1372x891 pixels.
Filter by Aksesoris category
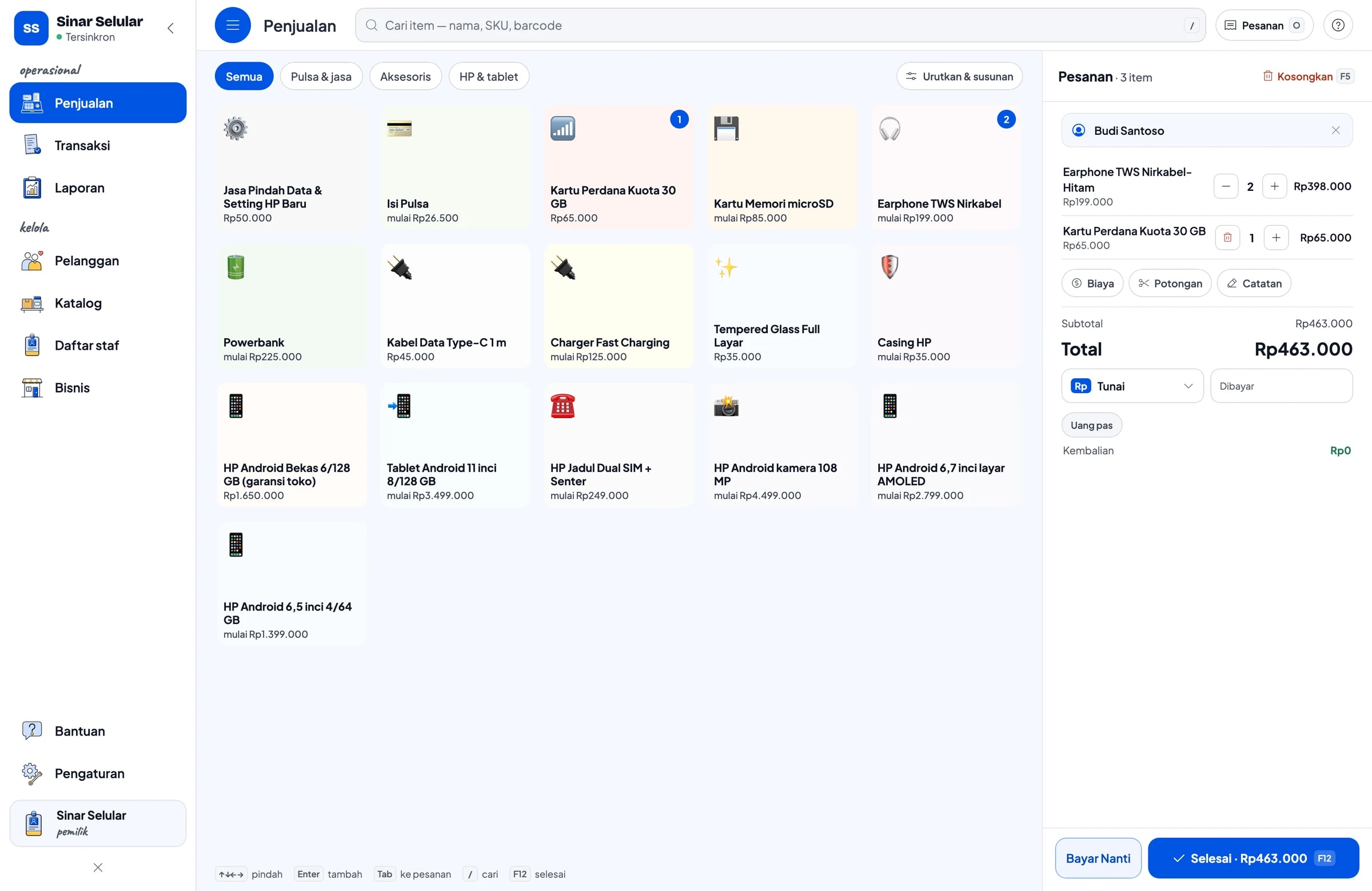(x=405, y=76)
